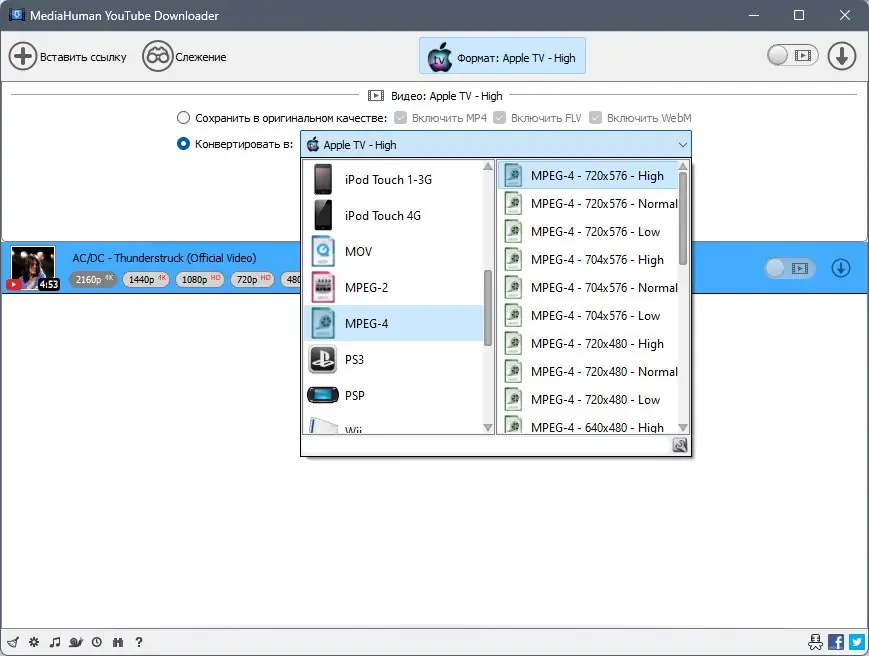Click AC/DC - Thunderstruck (Official Video) title
Viewport: 869px width, 656px height.
164,258
